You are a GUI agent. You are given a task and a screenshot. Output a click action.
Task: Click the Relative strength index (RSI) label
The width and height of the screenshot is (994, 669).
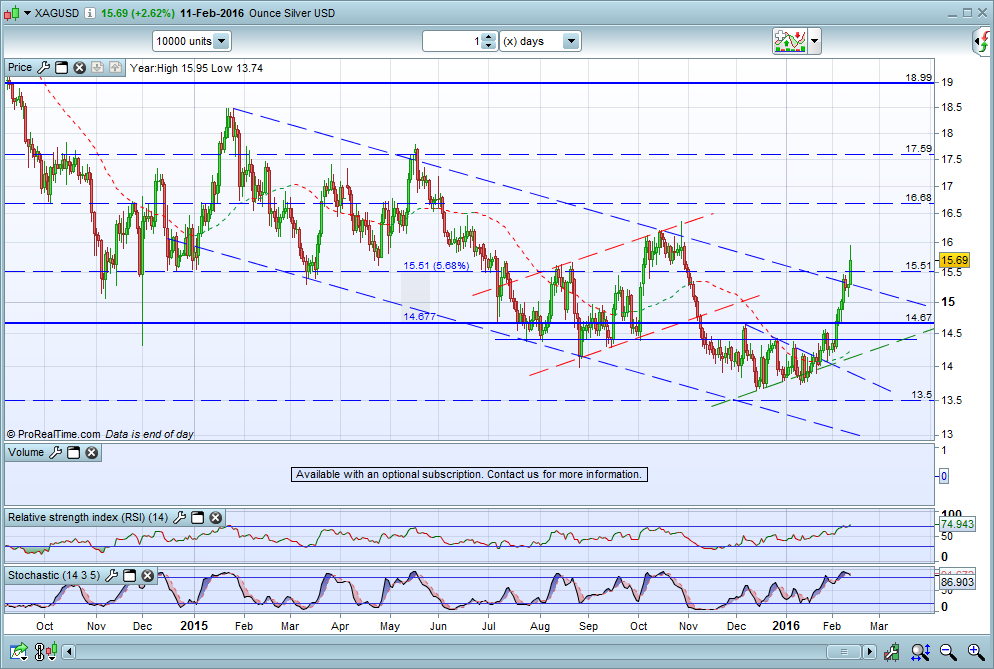pos(87,517)
